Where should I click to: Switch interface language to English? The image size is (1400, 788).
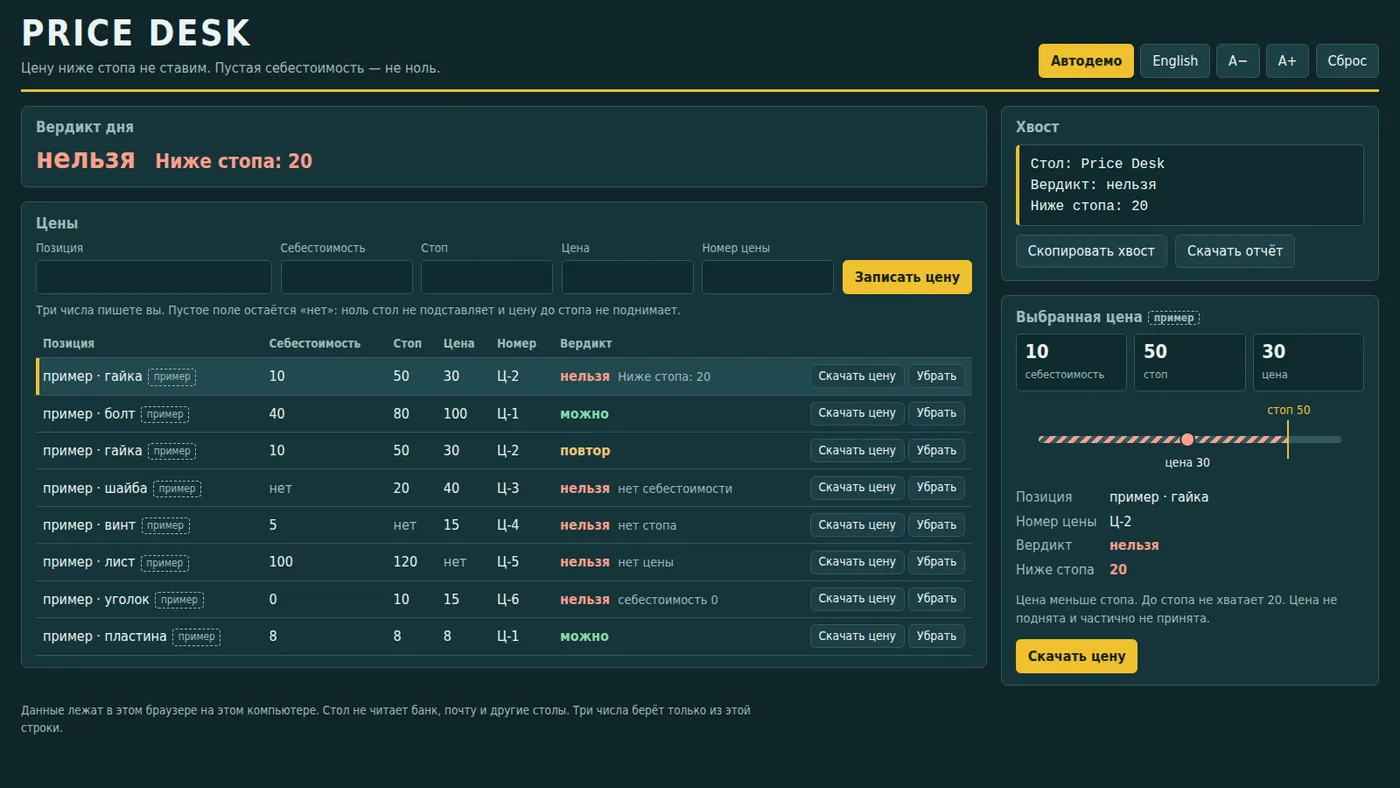pyautogui.click(x=1175, y=61)
